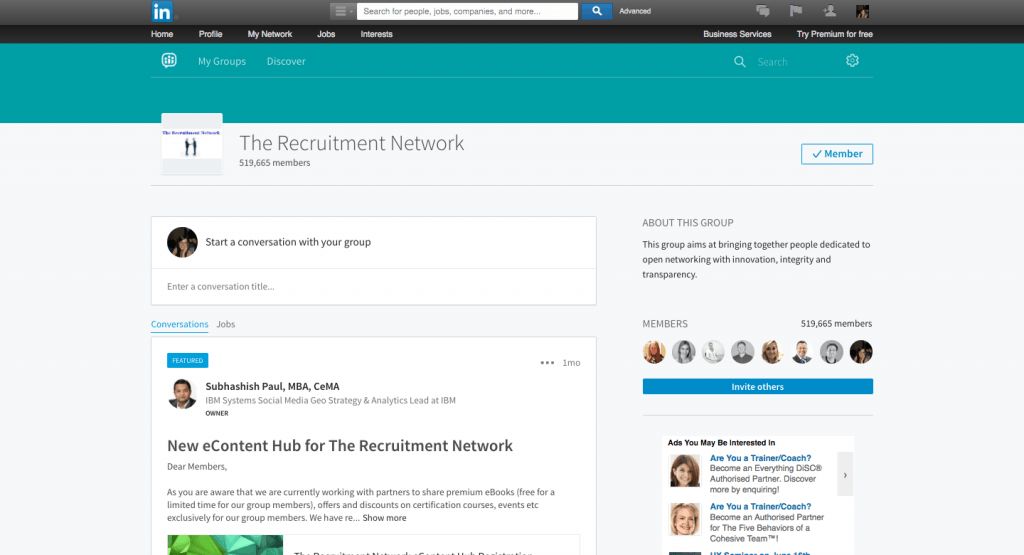
Task: Open the Interests menu
Action: tap(376, 34)
